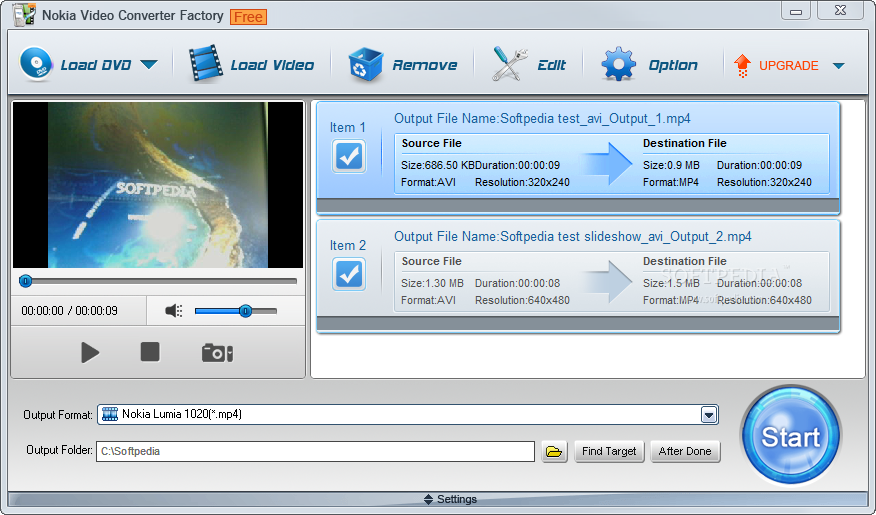Image resolution: width=876 pixels, height=515 pixels.
Task: Click the UPGRADE arrow icon
Action: click(742, 65)
